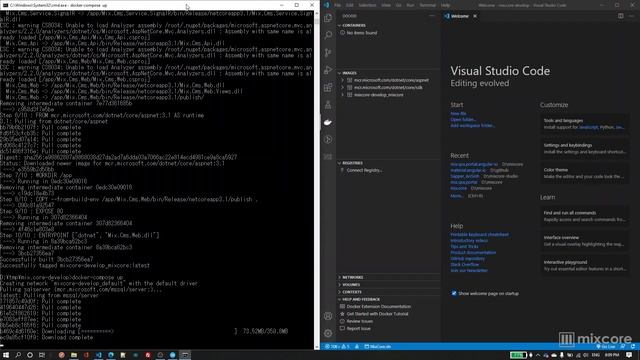The height and width of the screenshot is (360, 640).
Task: Open Printable keyboard cheatsheet link
Action: coord(480,235)
